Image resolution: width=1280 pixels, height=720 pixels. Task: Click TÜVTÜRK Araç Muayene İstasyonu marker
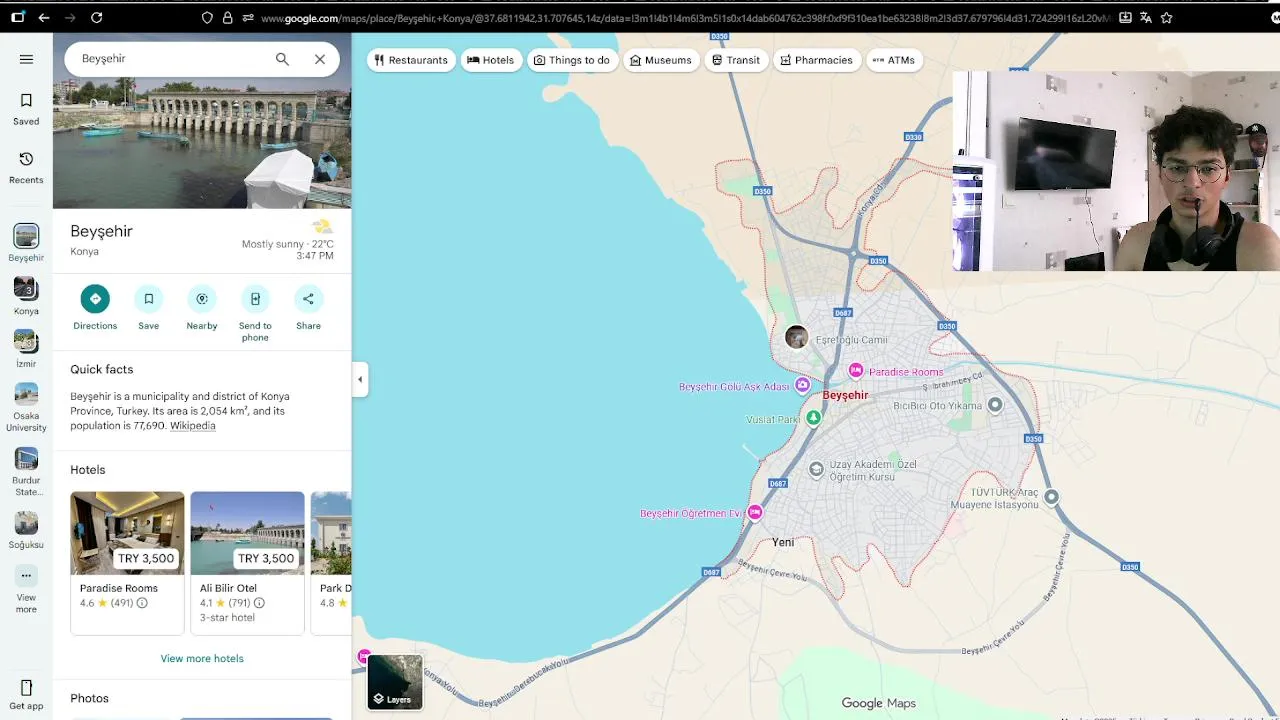[1051, 497]
